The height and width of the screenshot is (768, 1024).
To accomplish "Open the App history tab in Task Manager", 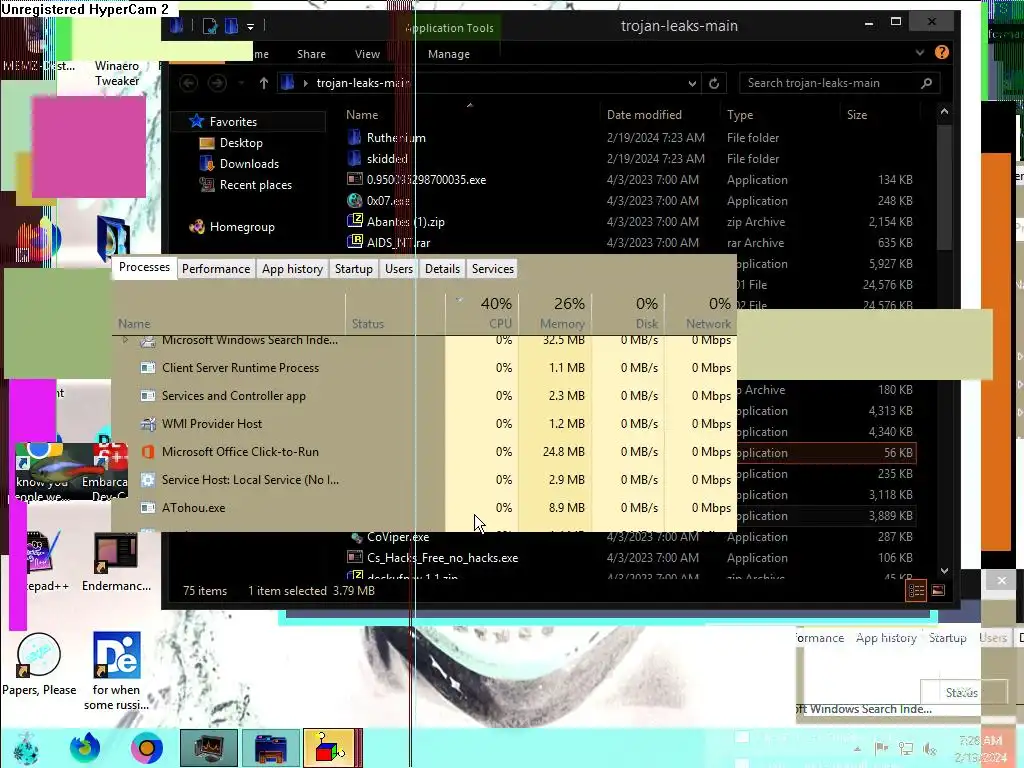I will [x=293, y=268].
